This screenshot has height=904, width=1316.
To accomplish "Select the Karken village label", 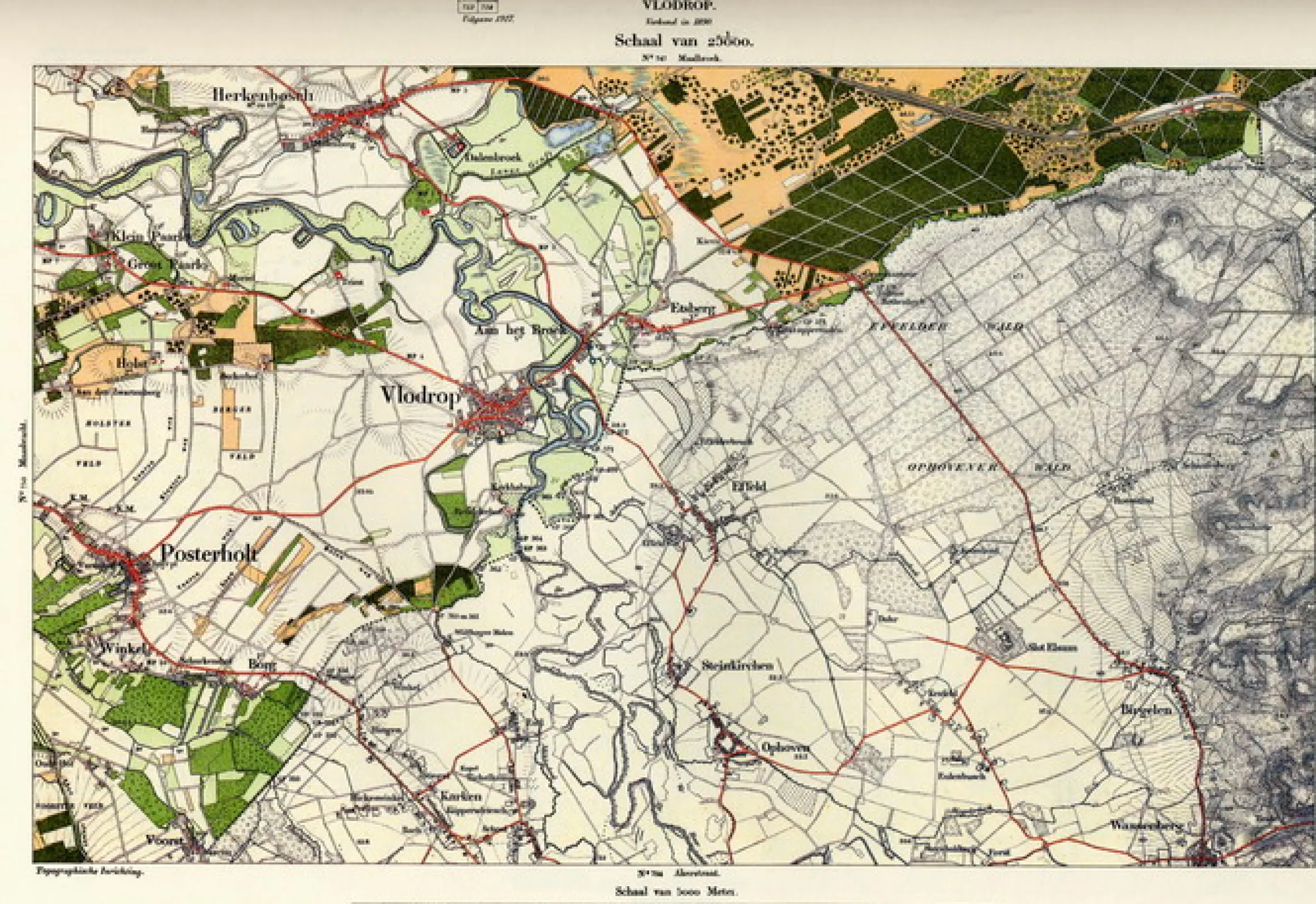I will tap(461, 796).
